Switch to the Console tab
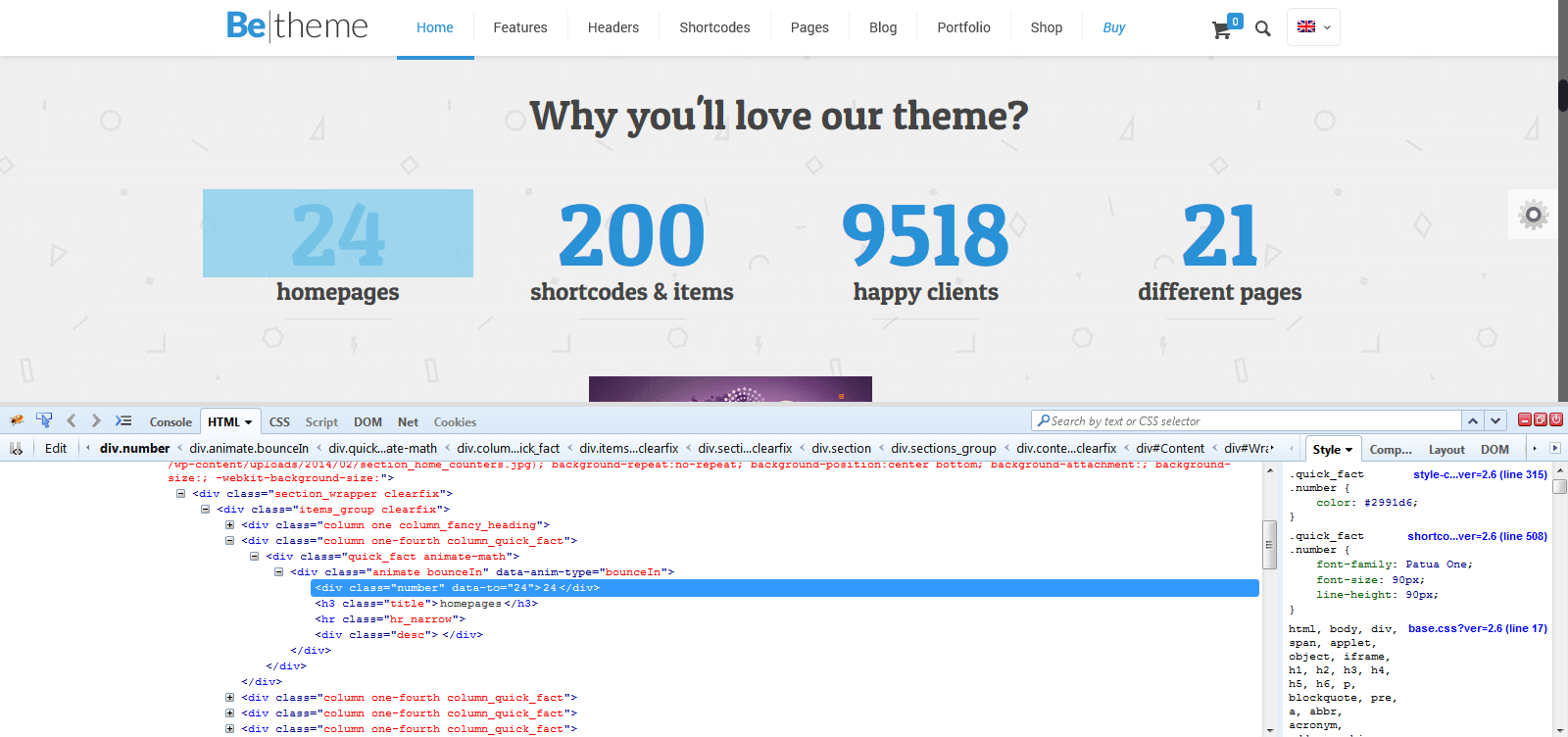1568x737 pixels. (171, 421)
